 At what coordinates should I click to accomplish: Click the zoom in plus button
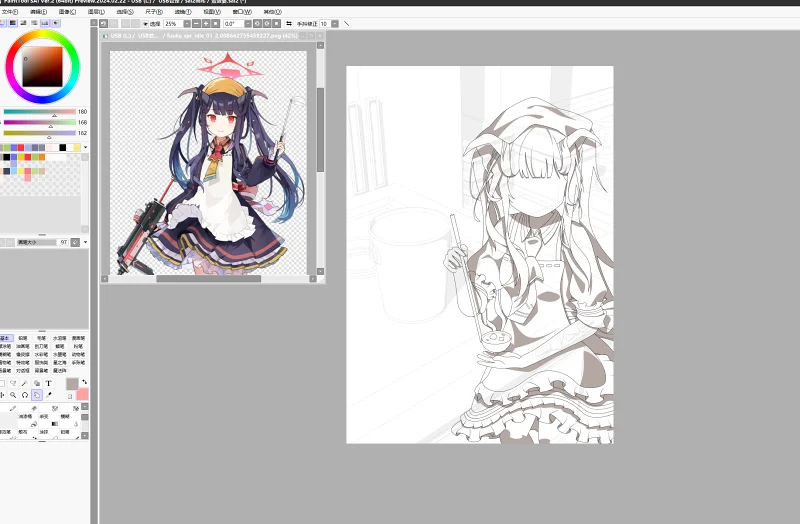(206, 23)
